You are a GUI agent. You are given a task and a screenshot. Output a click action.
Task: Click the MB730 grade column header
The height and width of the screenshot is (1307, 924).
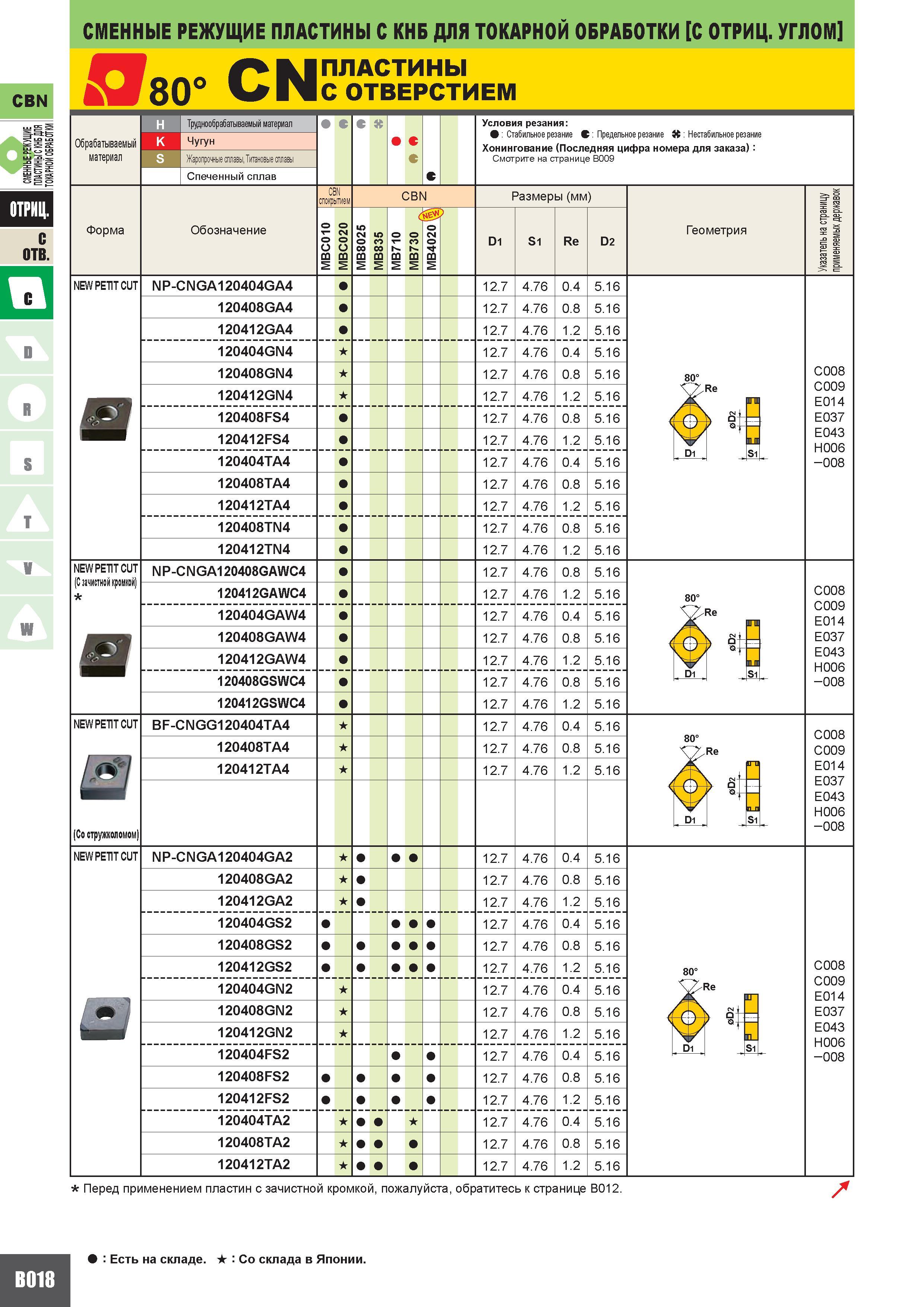click(413, 250)
